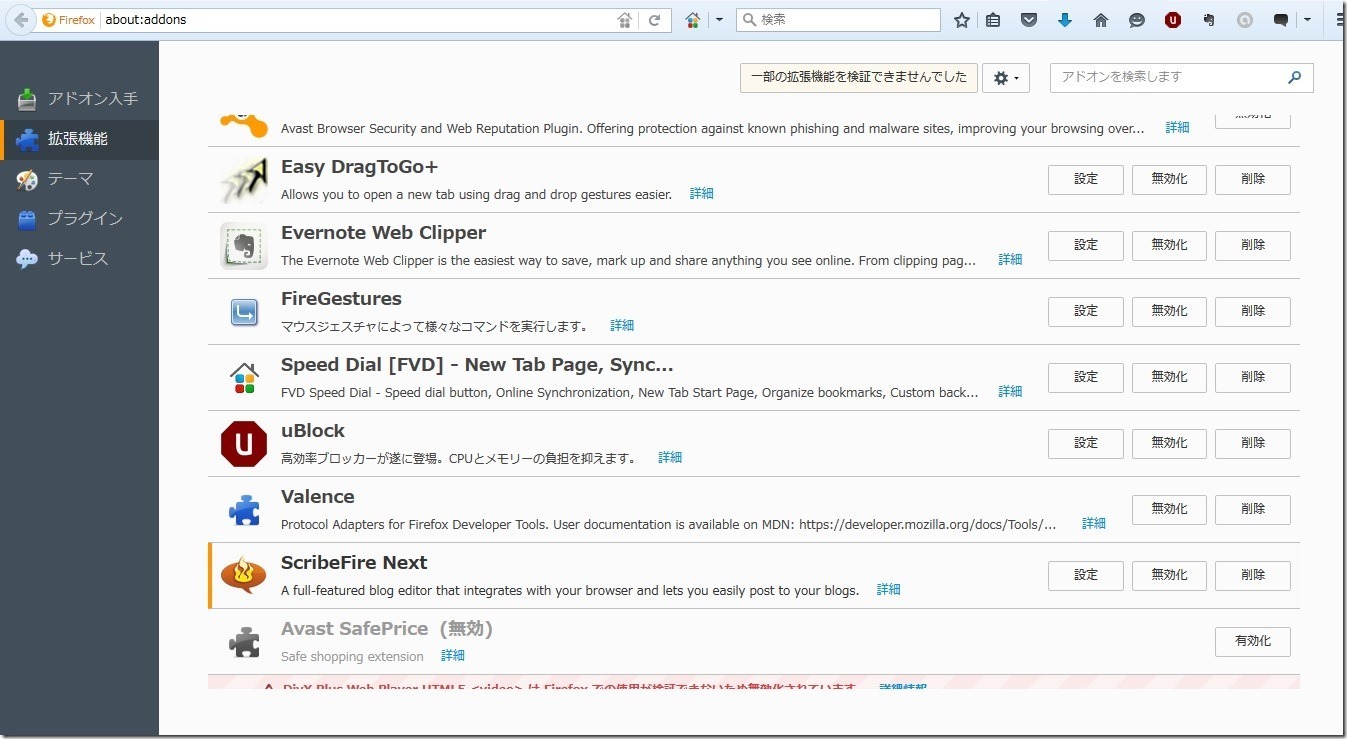The width and height of the screenshot is (1347, 739).
Task: Click the FireGestures extension icon
Action: tap(244, 312)
